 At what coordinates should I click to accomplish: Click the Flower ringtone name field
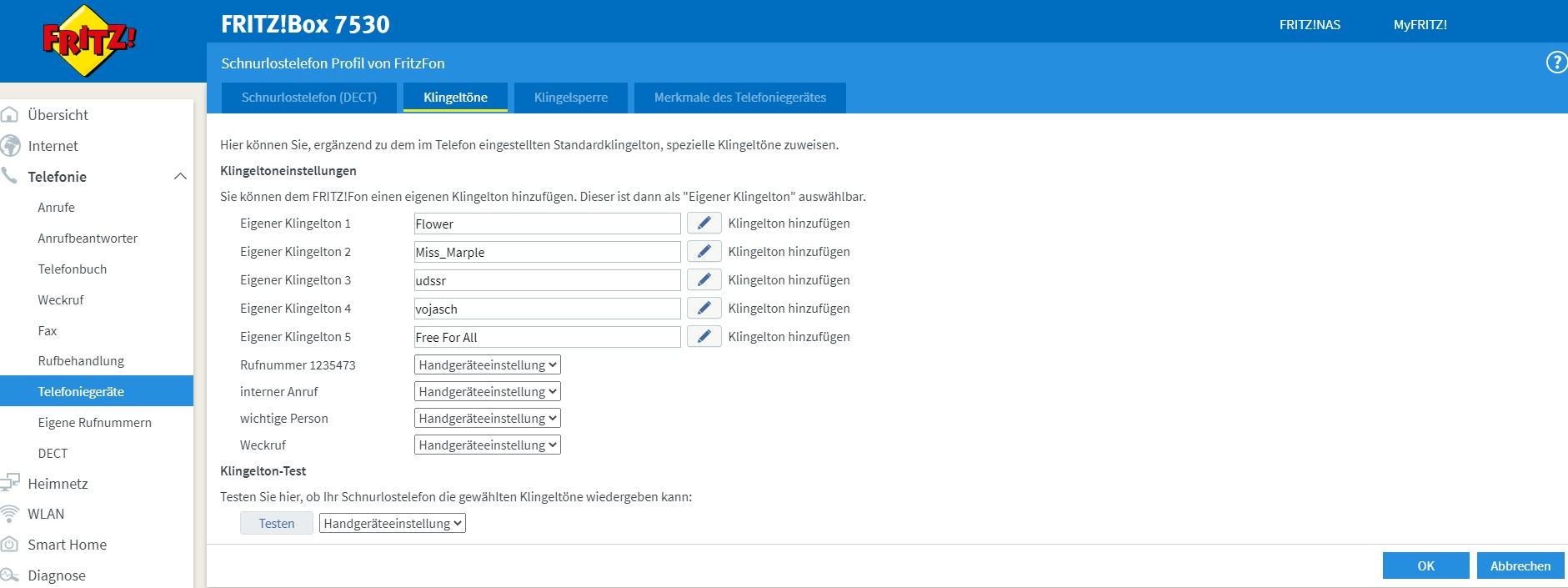click(547, 224)
